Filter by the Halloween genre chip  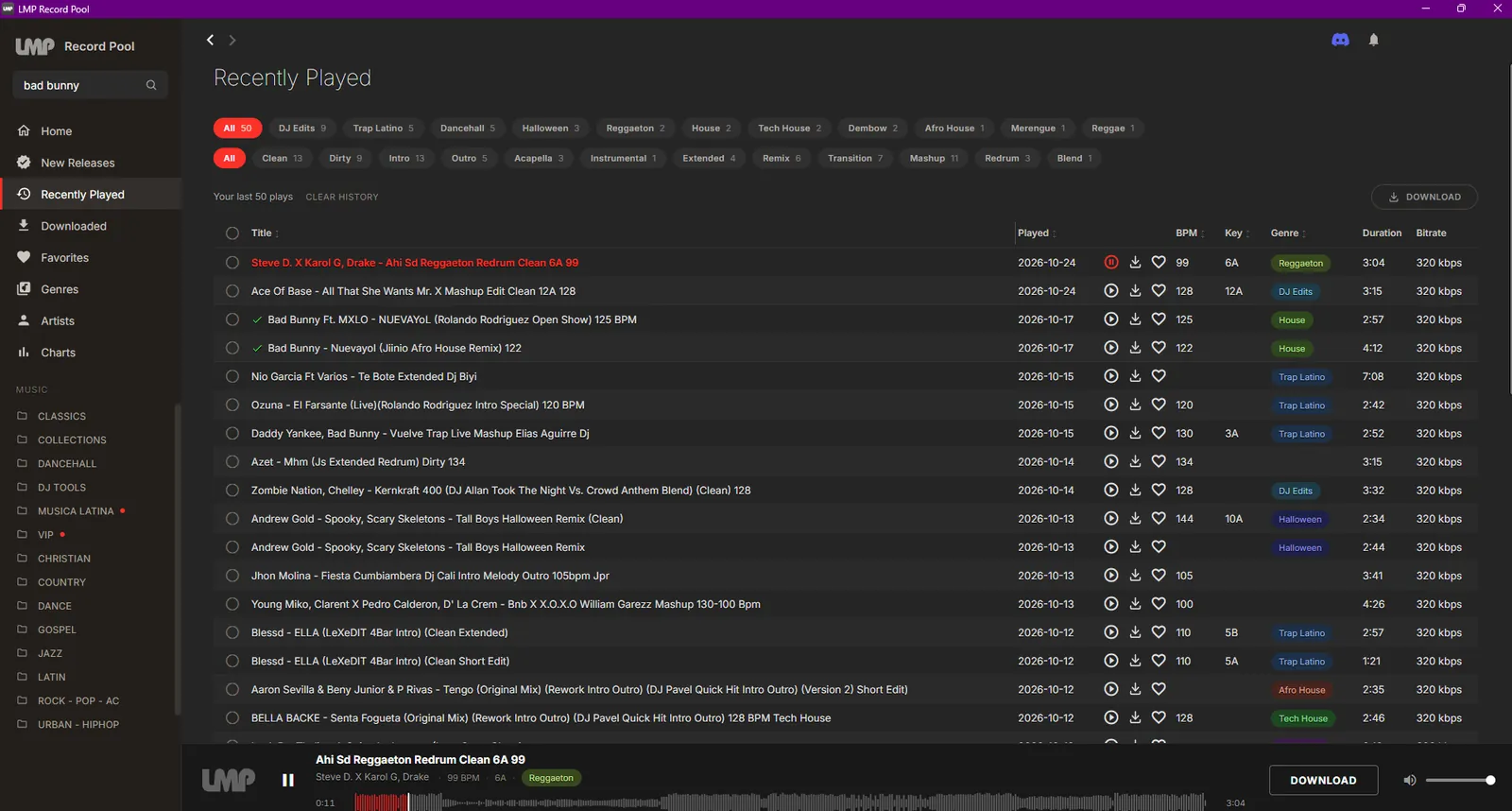pos(551,128)
